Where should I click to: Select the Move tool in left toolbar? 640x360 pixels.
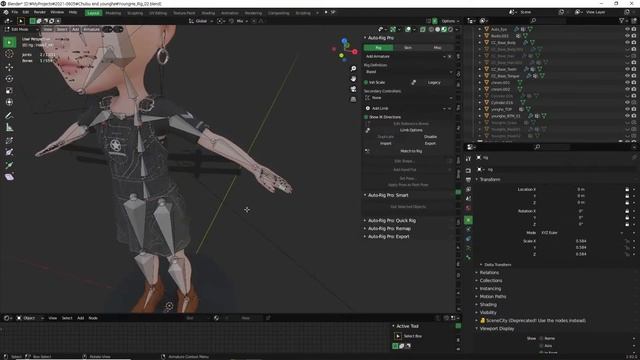pyautogui.click(x=9, y=67)
